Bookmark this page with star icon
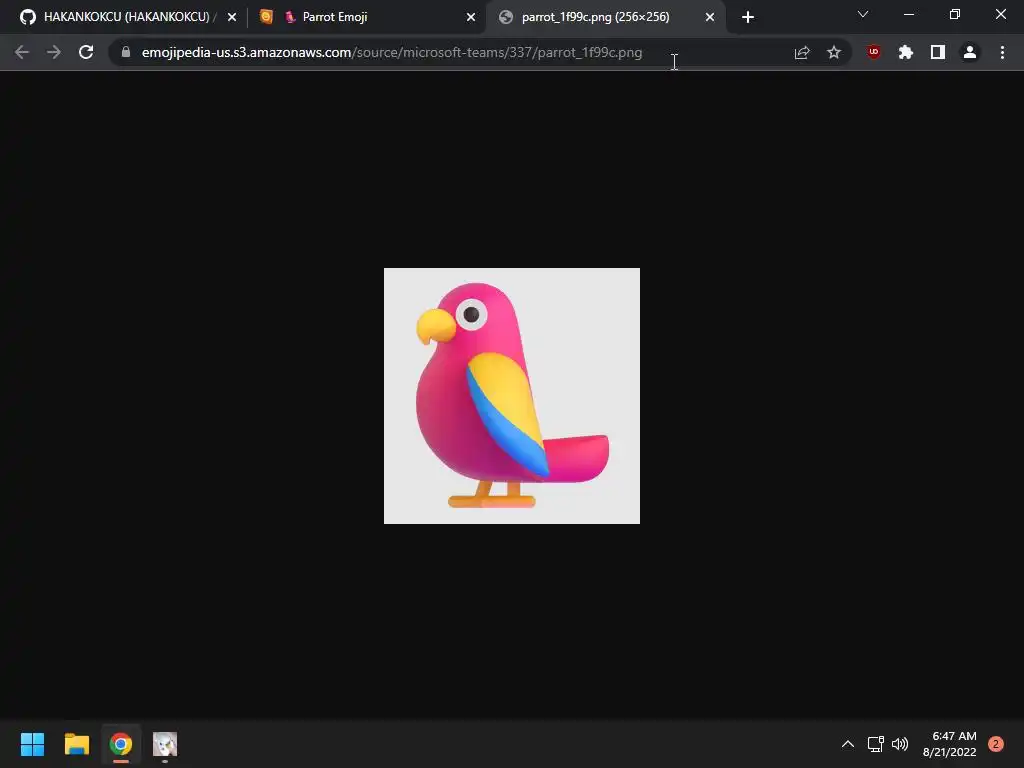 coord(834,52)
